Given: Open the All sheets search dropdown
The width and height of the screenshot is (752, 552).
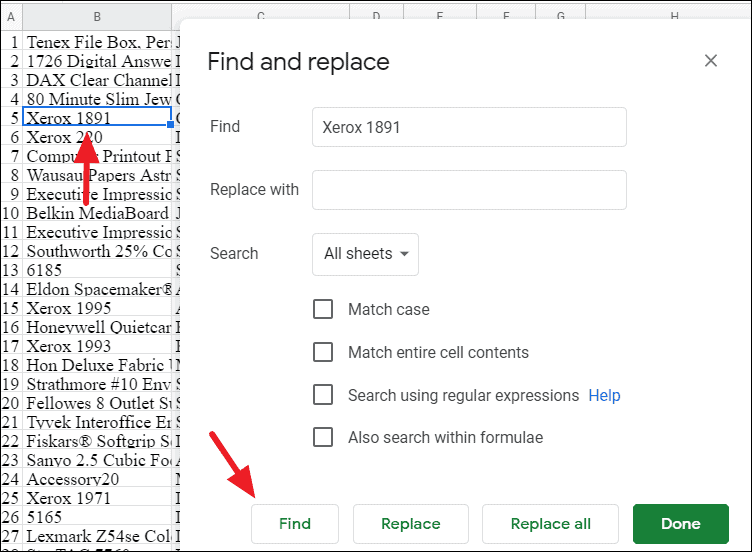Looking at the screenshot, I should [x=365, y=254].
